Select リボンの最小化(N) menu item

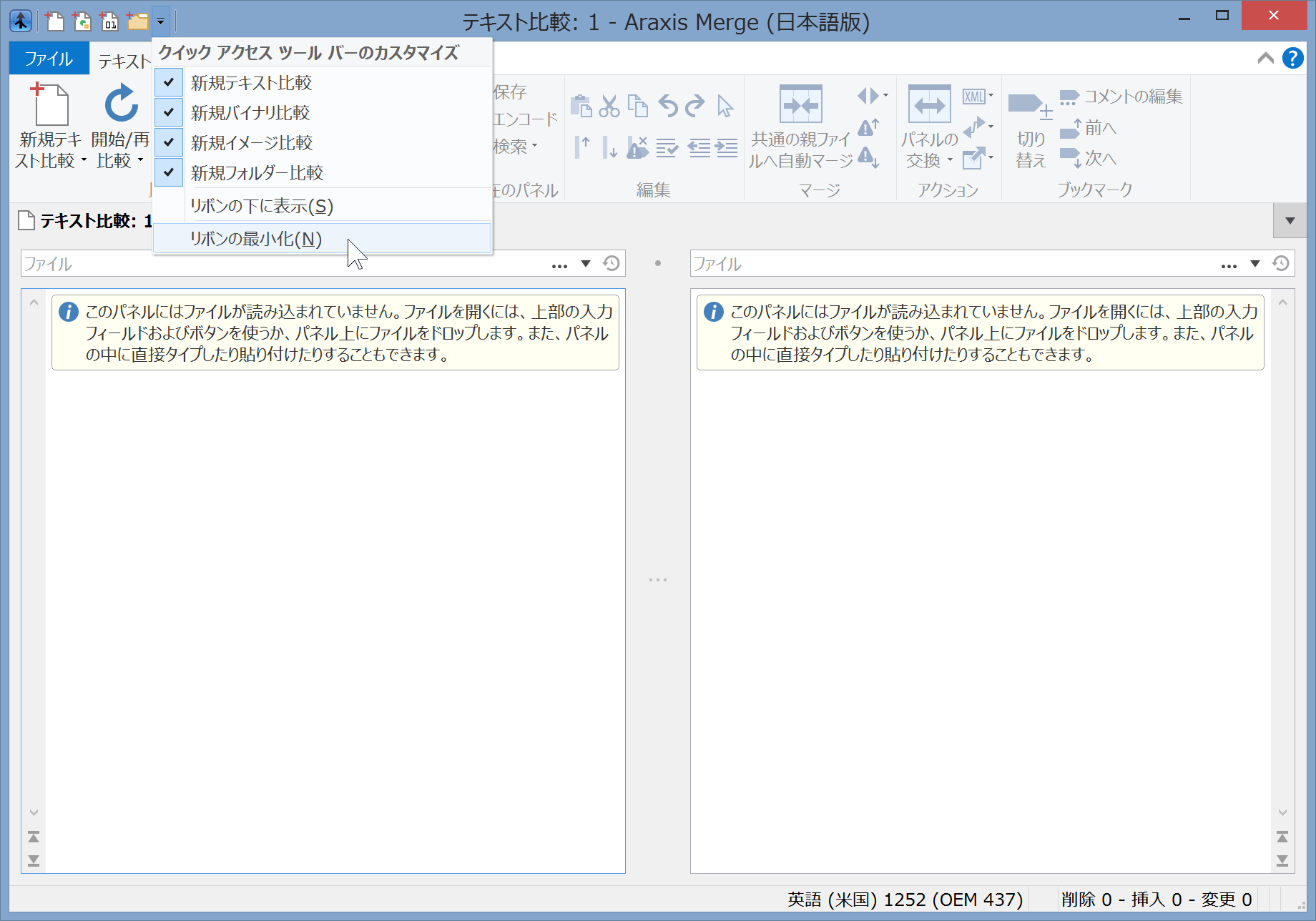(255, 239)
